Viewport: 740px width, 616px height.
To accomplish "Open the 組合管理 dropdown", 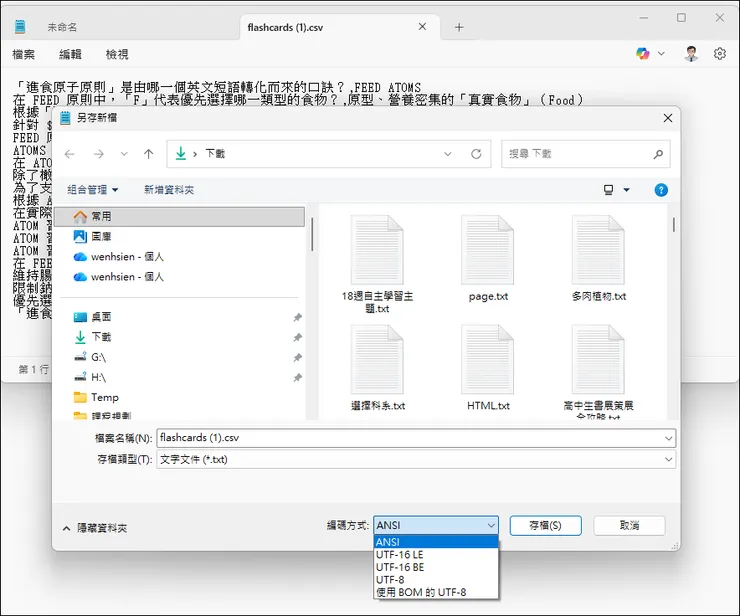I will [x=92, y=190].
